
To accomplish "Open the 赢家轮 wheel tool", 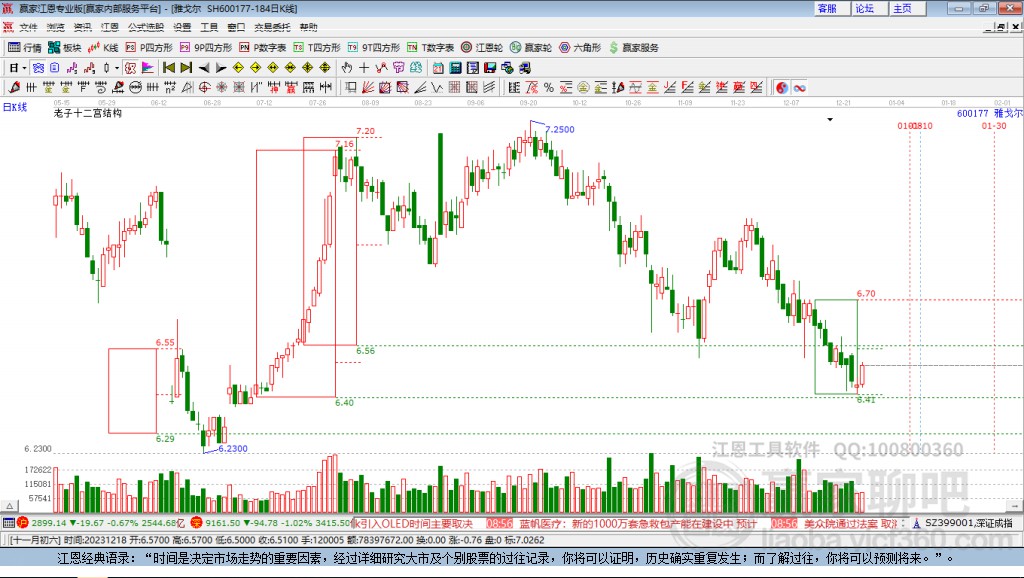I will coord(531,48).
